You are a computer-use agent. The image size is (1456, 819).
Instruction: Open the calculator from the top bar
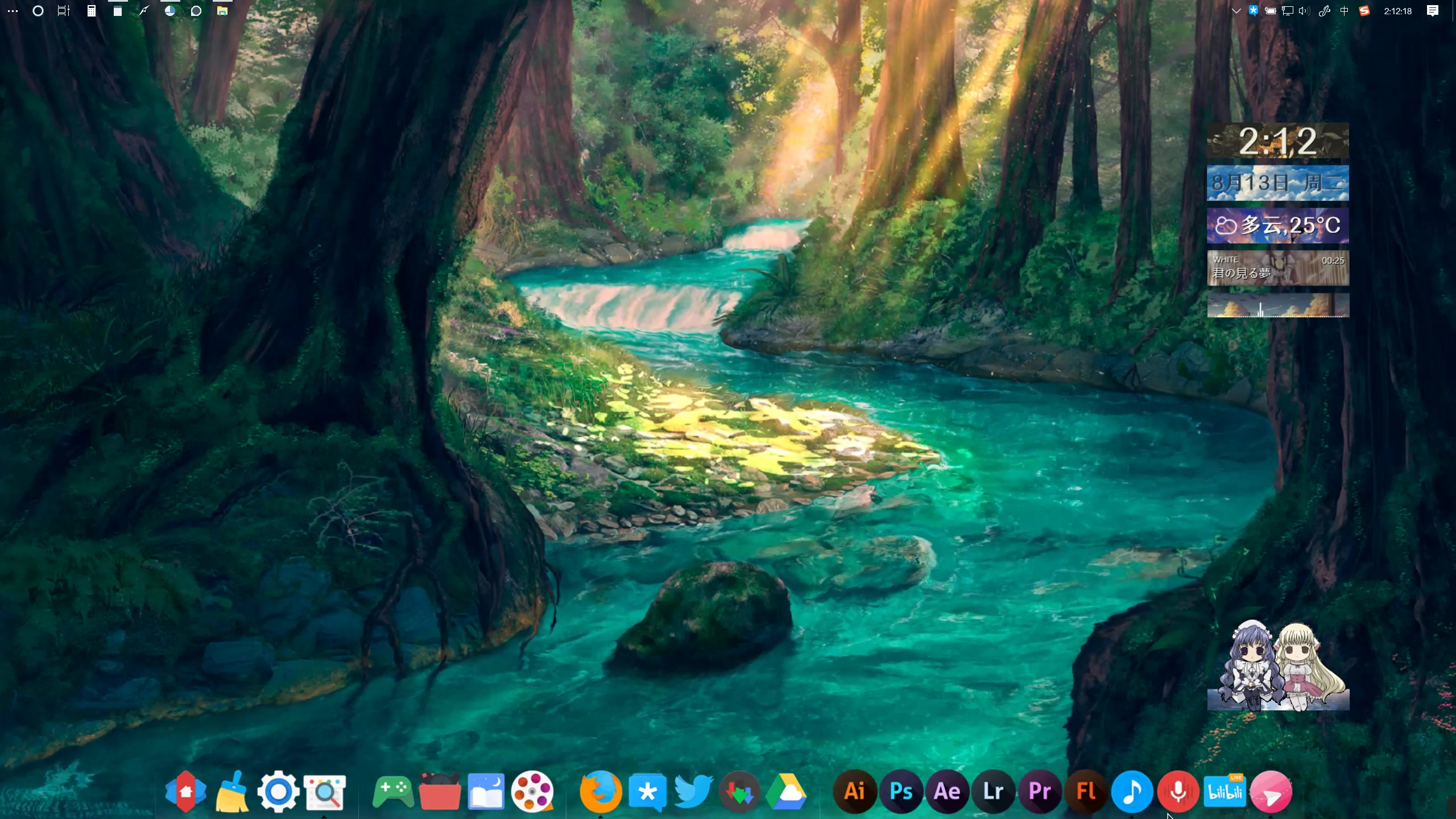click(x=90, y=11)
